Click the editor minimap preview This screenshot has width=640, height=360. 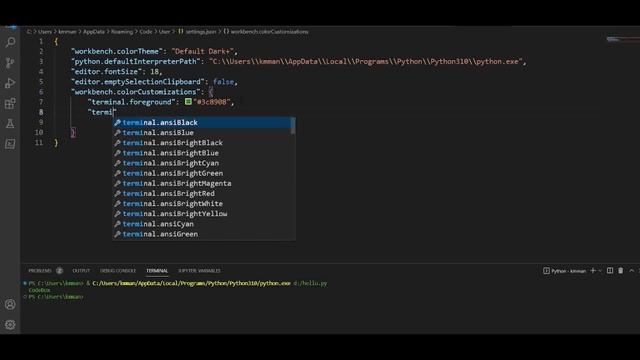click(622, 39)
